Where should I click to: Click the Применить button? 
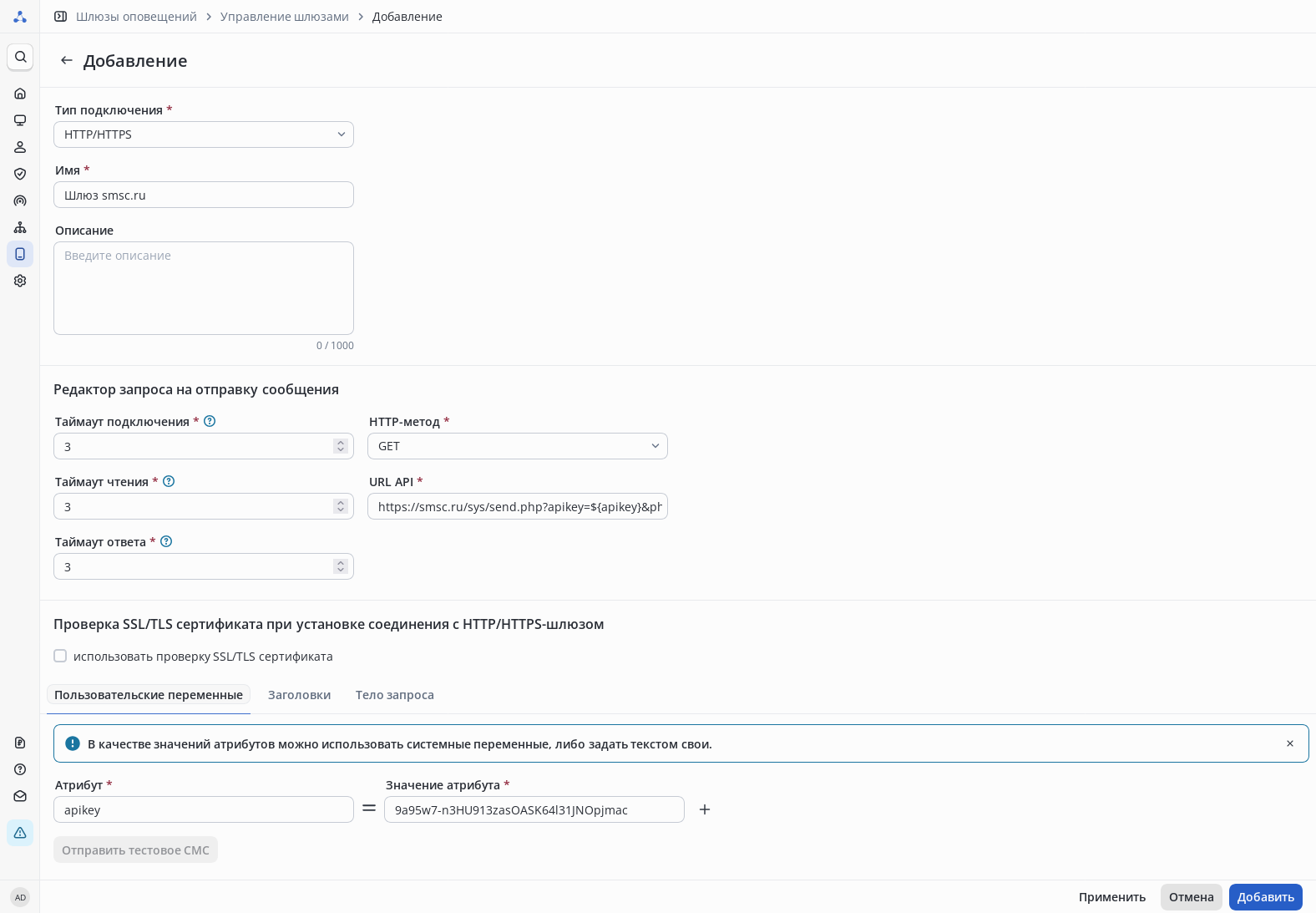click(1112, 897)
